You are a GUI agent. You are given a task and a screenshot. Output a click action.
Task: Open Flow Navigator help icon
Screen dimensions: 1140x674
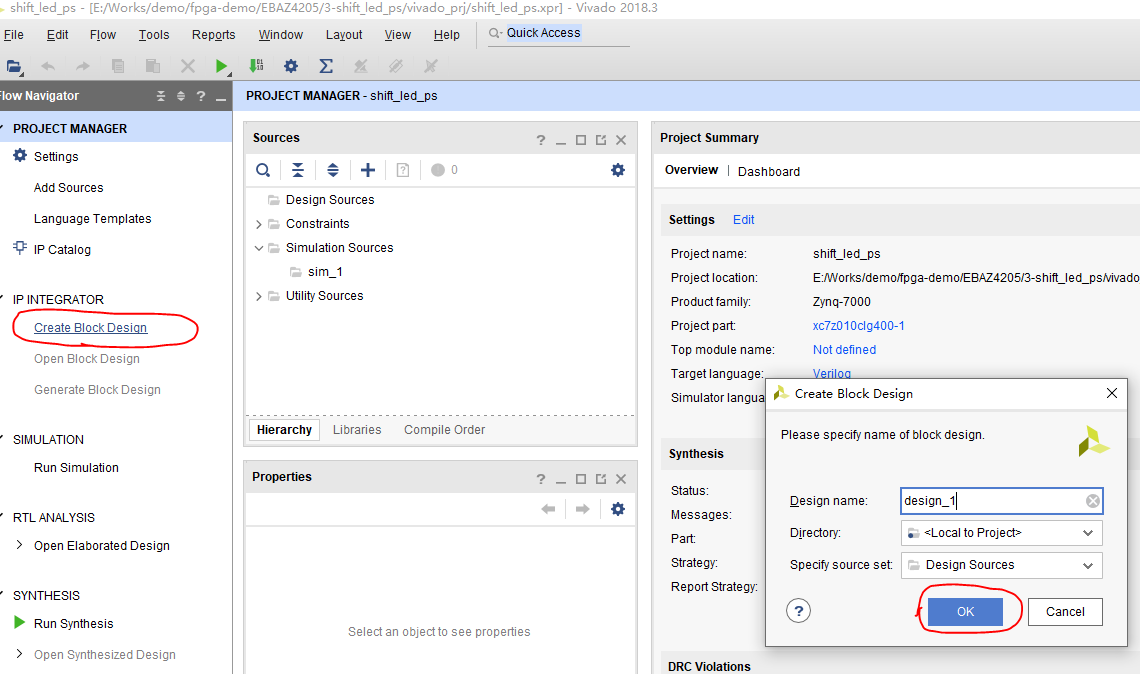(x=201, y=96)
